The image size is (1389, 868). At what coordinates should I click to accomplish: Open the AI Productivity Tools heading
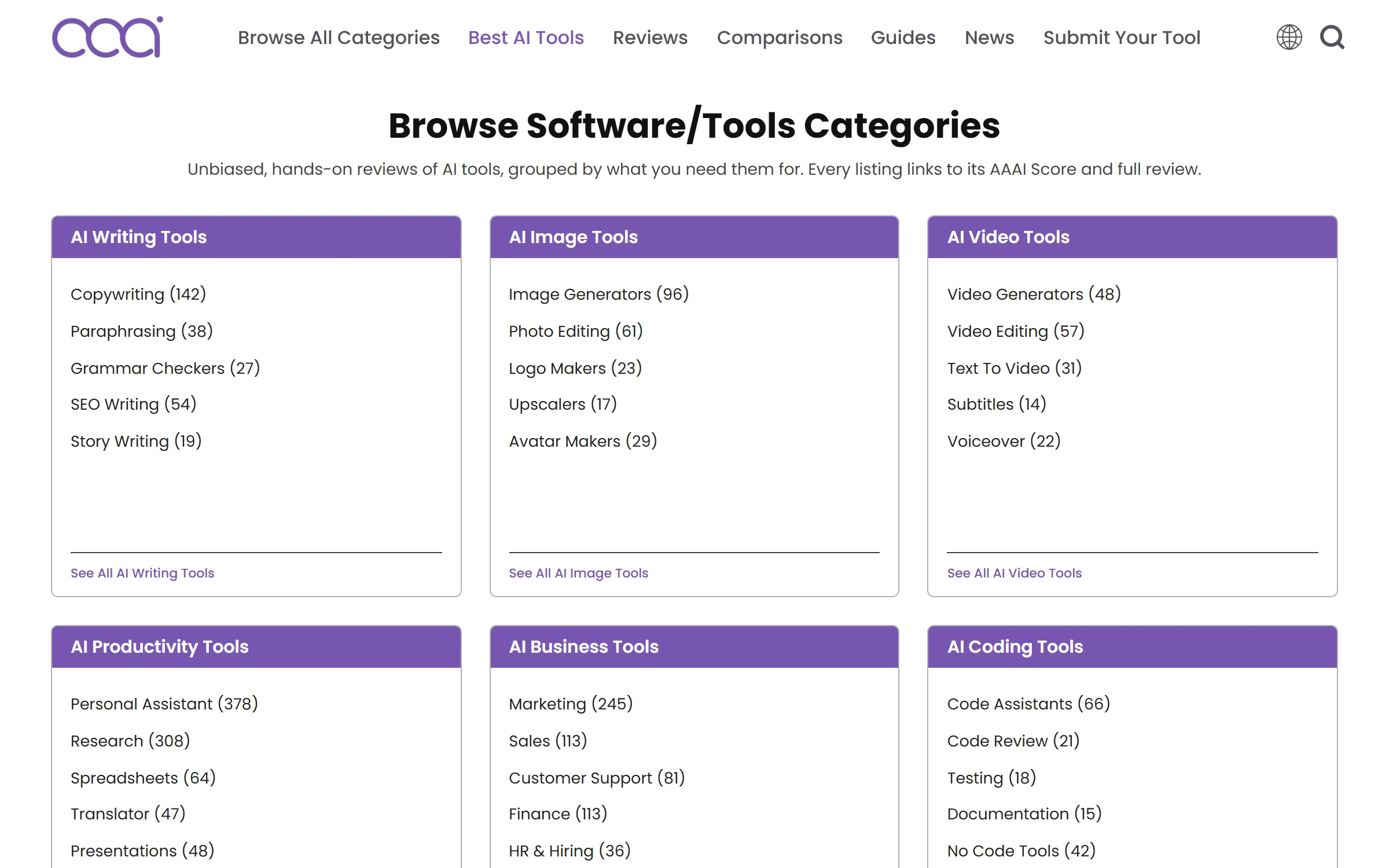[159, 647]
